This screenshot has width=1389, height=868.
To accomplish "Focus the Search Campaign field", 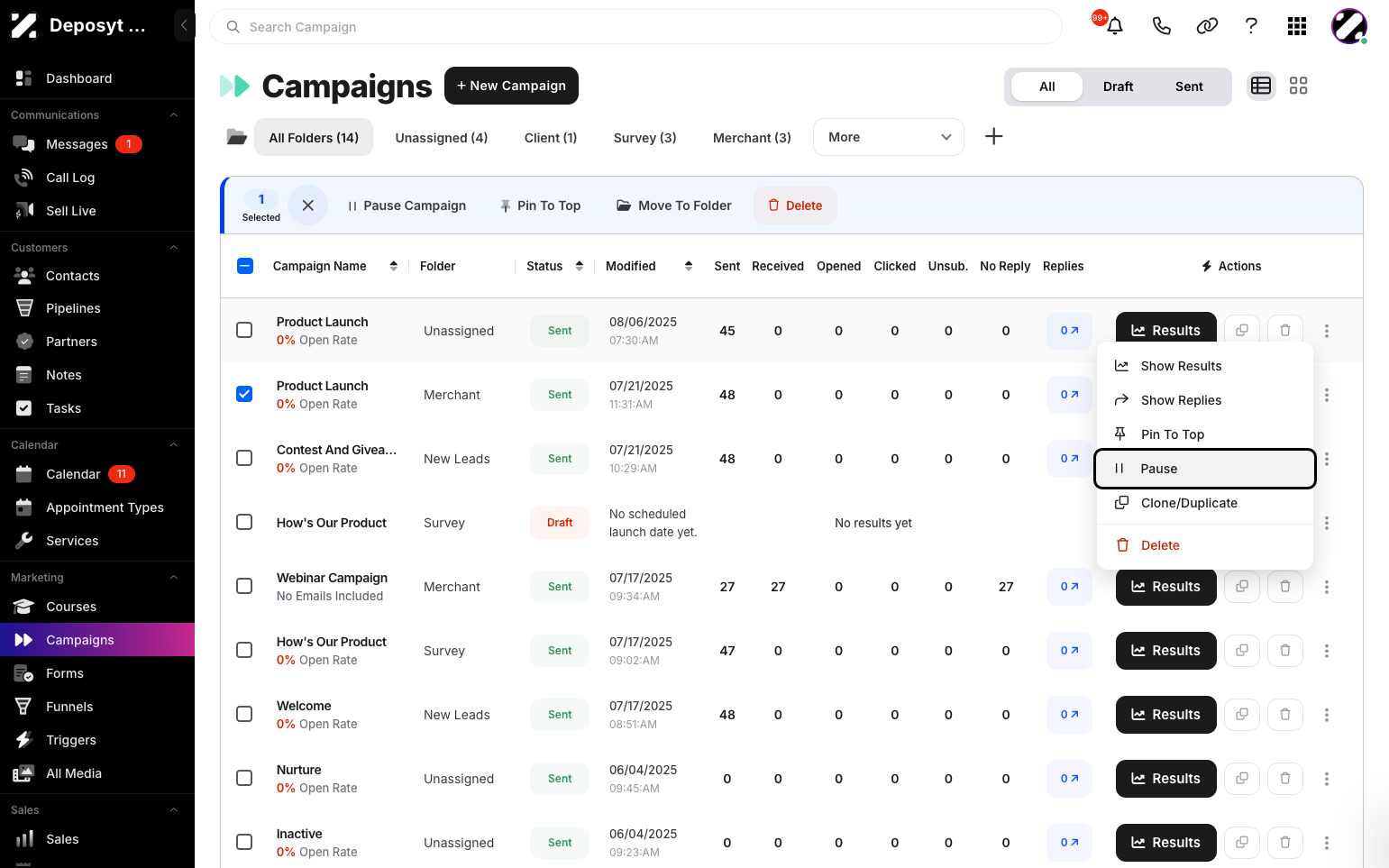I will (635, 27).
